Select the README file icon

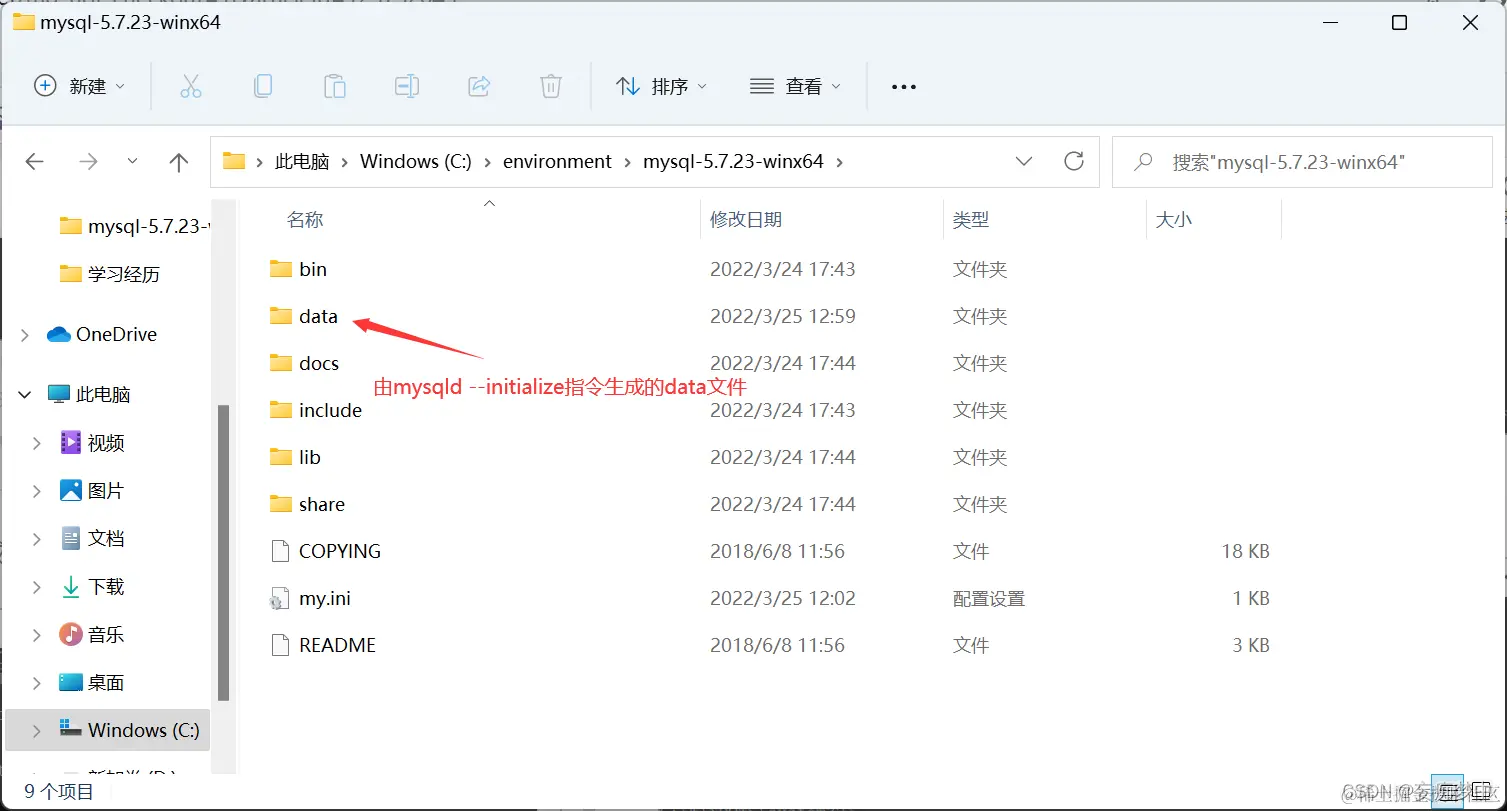coord(280,645)
